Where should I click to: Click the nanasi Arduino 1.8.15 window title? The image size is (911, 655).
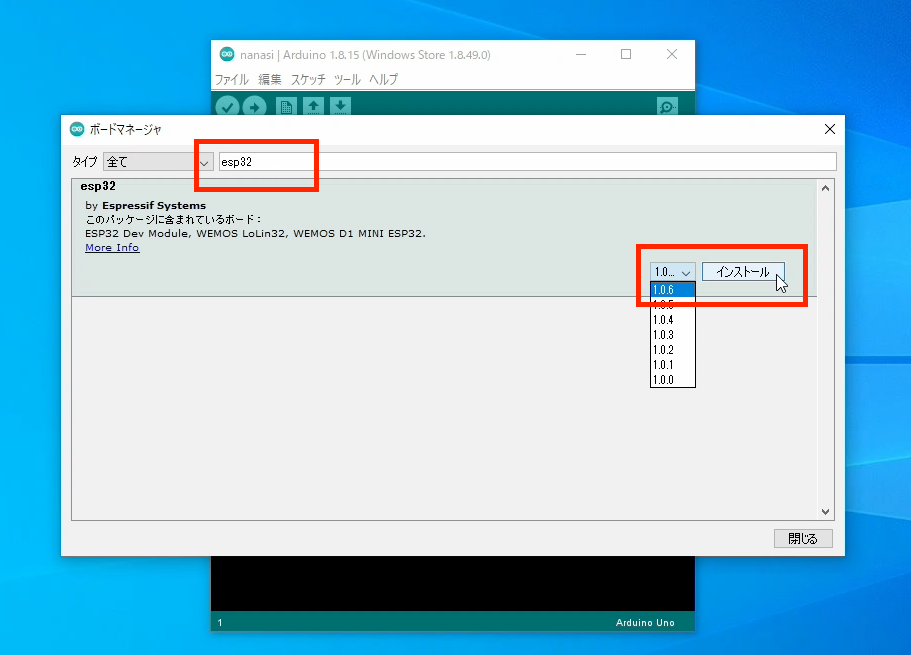[365, 55]
